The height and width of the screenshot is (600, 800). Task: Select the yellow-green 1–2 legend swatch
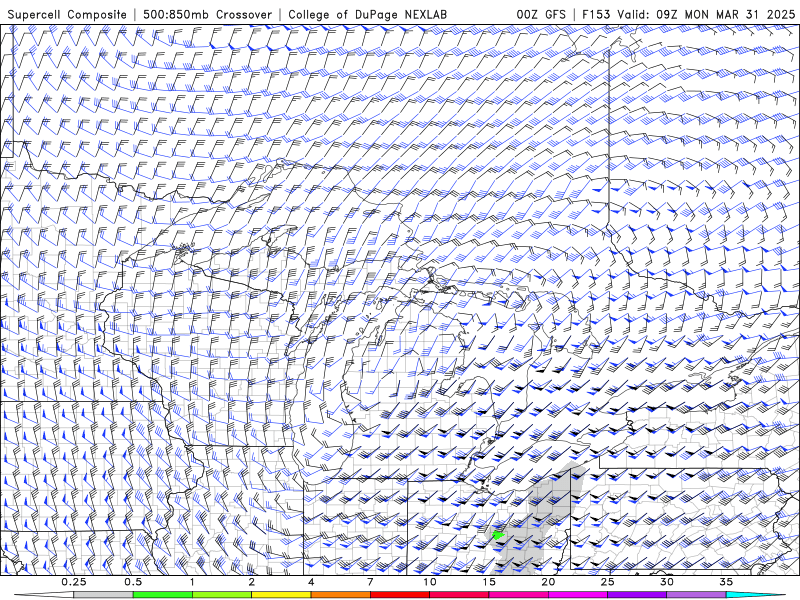(x=221, y=595)
